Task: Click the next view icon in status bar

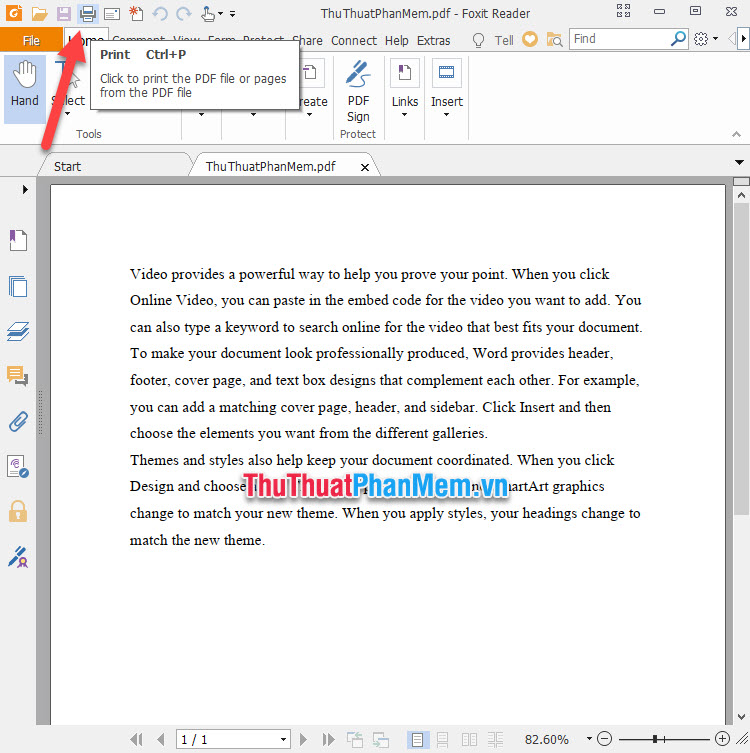Action: point(381,740)
